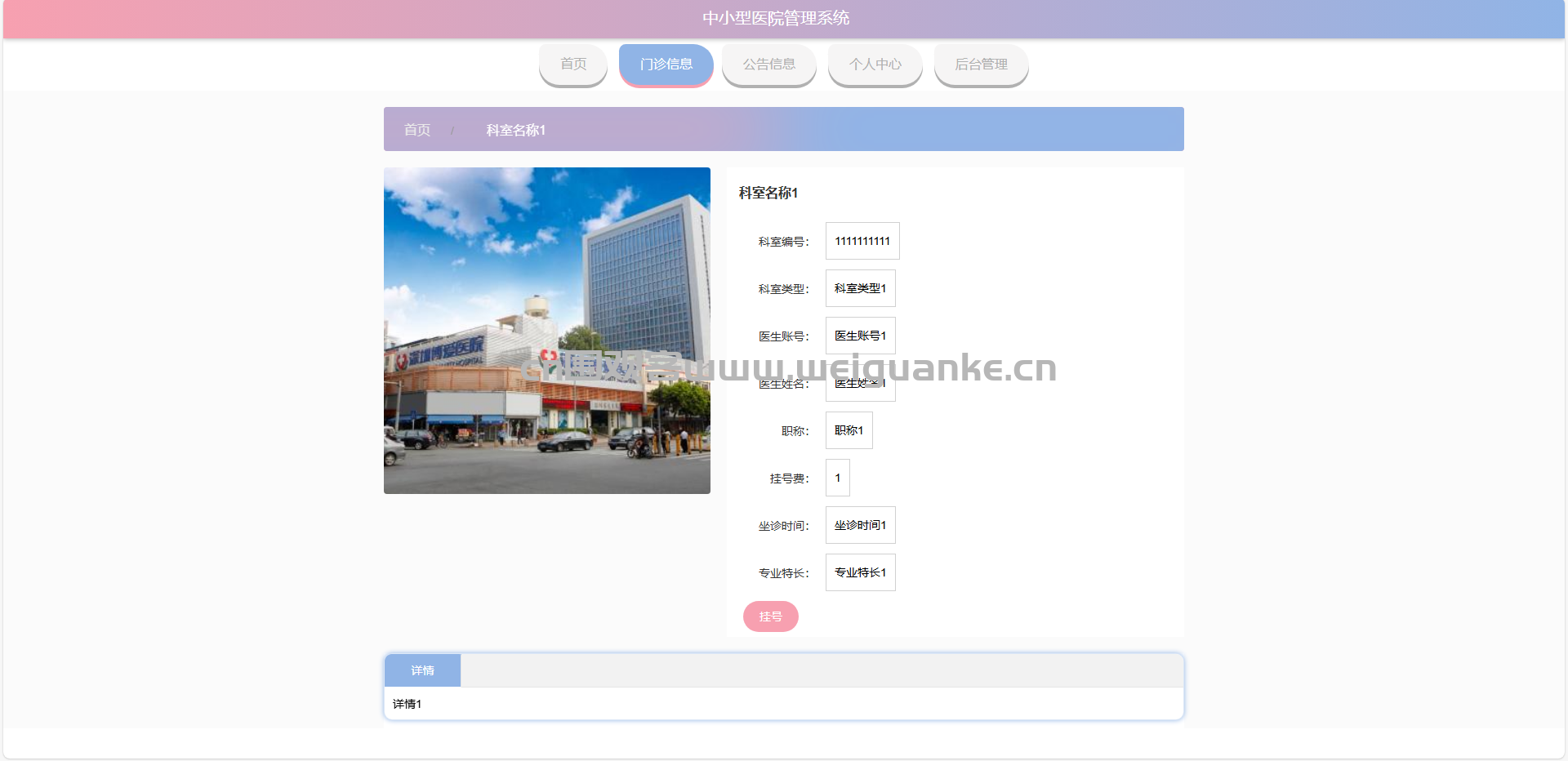1568x761 pixels.
Task: Open the 公告信息 navigation tab
Action: 769,65
